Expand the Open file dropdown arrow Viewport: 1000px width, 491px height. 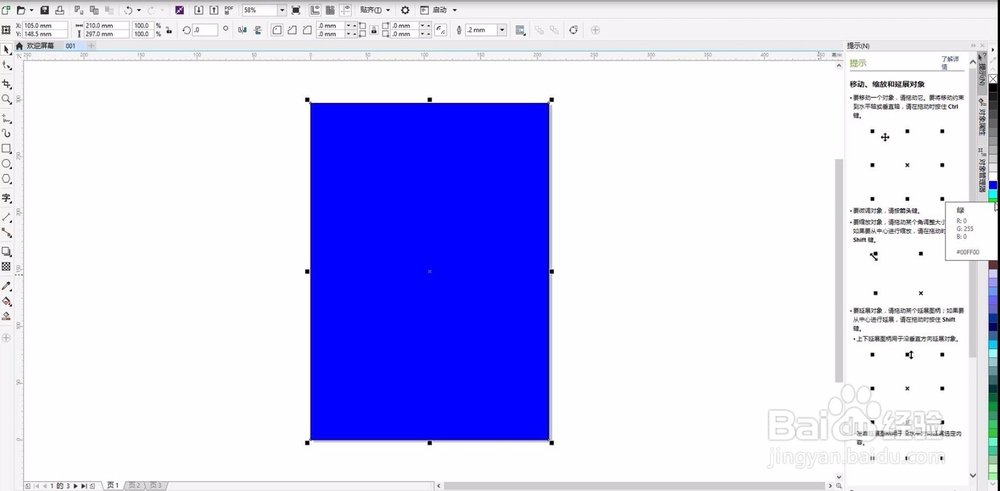[31, 10]
